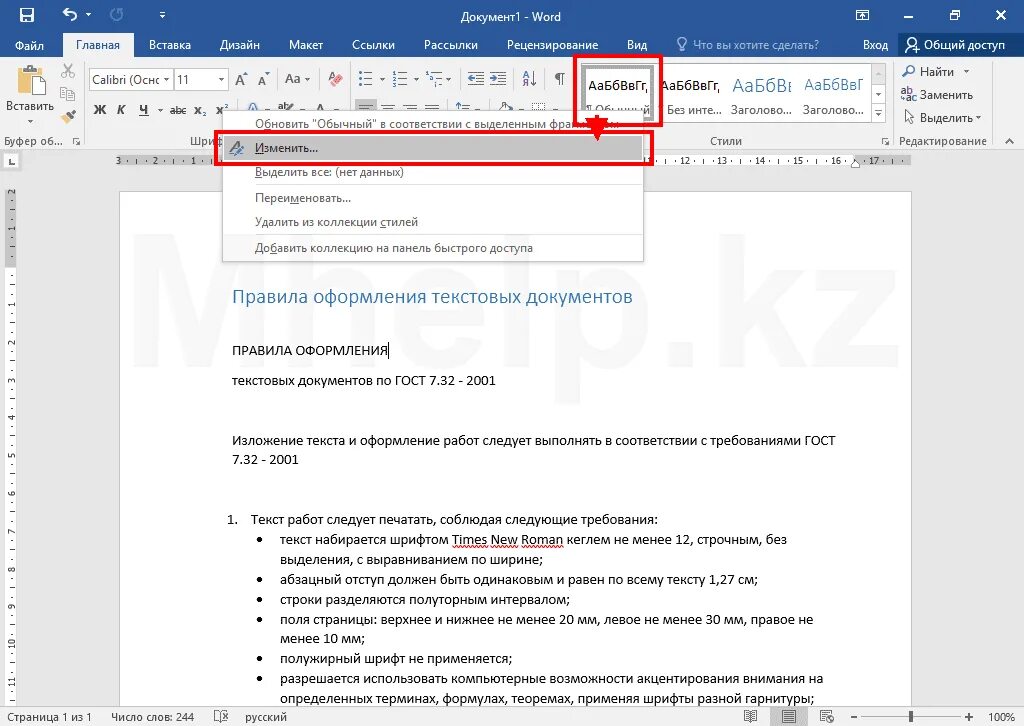
Task: Toggle the paragraph marks ¶ button
Action: (x=560, y=79)
